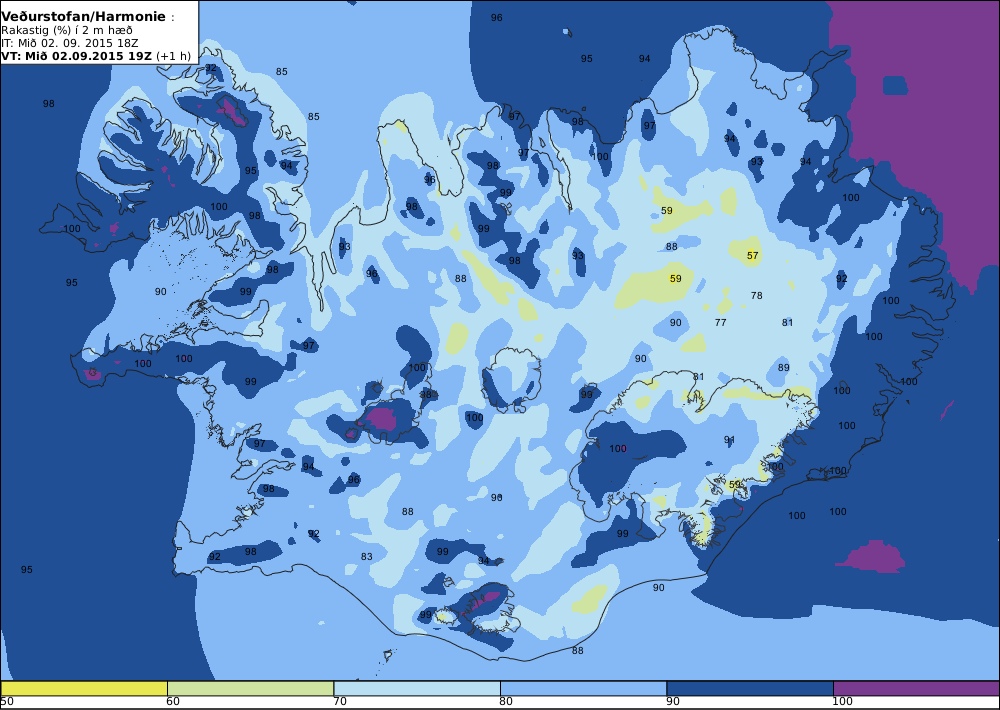Screen dimensions: 1000x710
Task: Click the legend scale label "80"
Action: 506,702
